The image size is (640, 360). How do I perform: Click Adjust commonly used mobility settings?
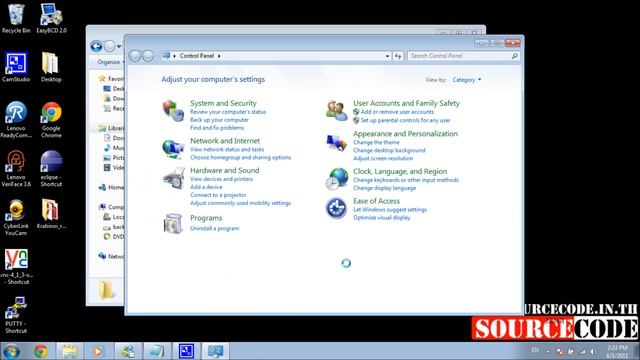[x=240, y=203]
